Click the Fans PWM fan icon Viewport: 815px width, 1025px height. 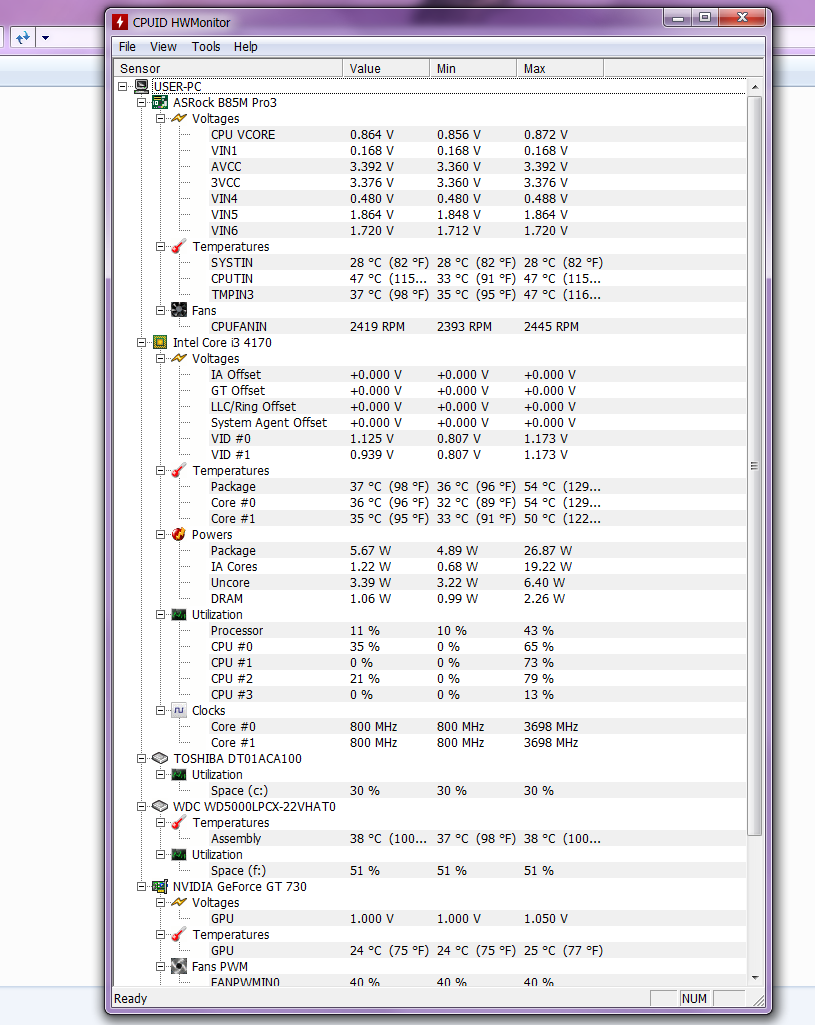pos(179,966)
